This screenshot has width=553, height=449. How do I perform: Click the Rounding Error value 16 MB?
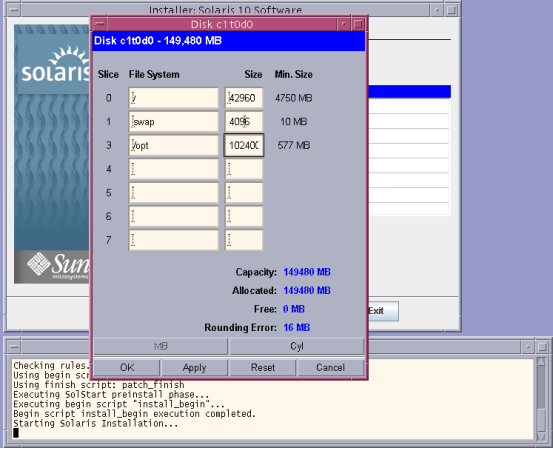coord(297,328)
